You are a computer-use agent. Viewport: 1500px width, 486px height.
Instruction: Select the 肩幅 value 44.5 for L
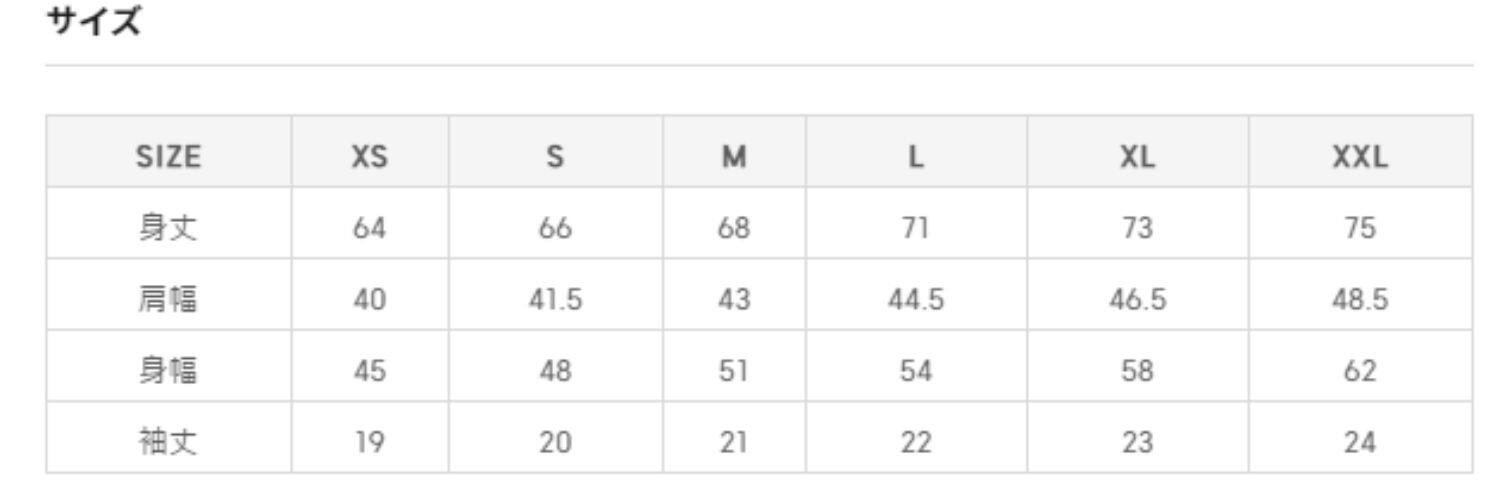click(x=916, y=299)
